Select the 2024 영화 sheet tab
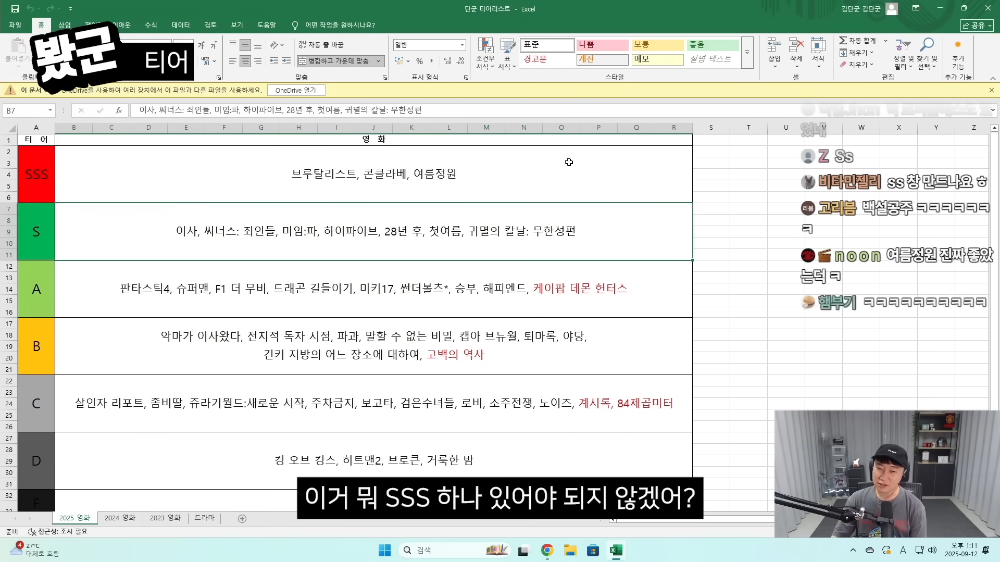The width and height of the screenshot is (1000, 562). click(x=120, y=518)
